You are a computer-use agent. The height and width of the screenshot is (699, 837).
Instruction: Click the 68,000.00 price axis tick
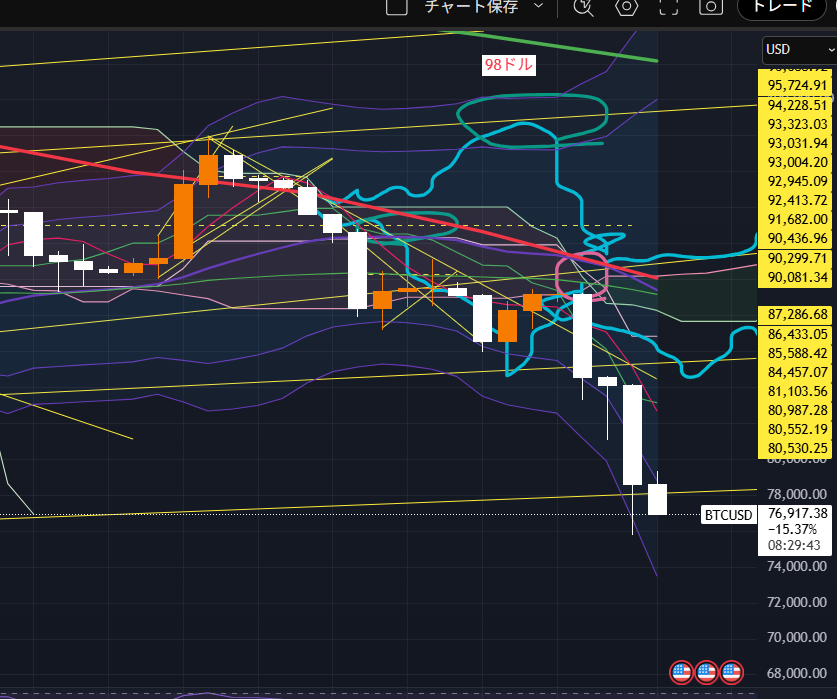tap(796, 673)
